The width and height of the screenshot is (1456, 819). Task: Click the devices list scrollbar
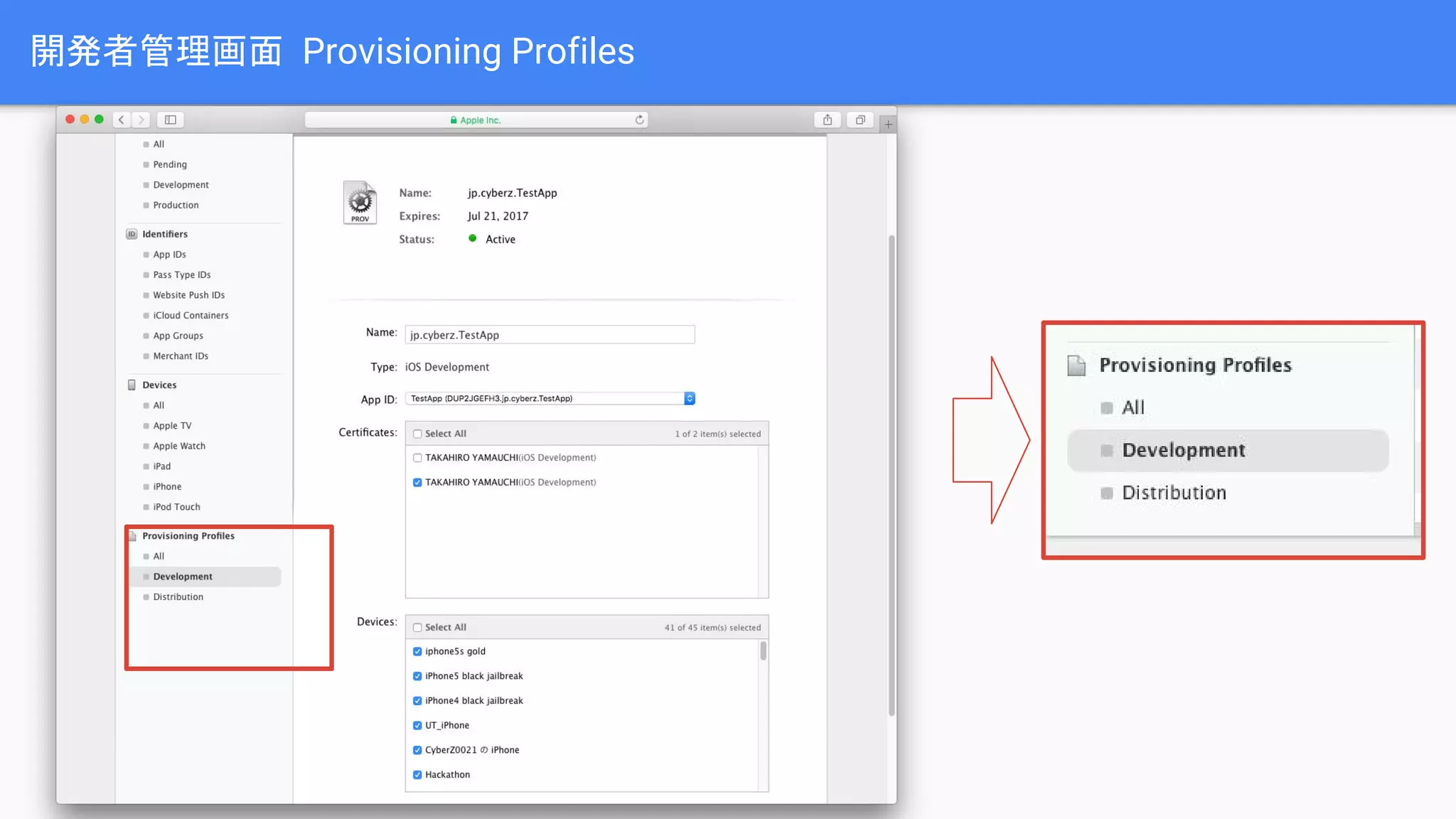(x=763, y=651)
